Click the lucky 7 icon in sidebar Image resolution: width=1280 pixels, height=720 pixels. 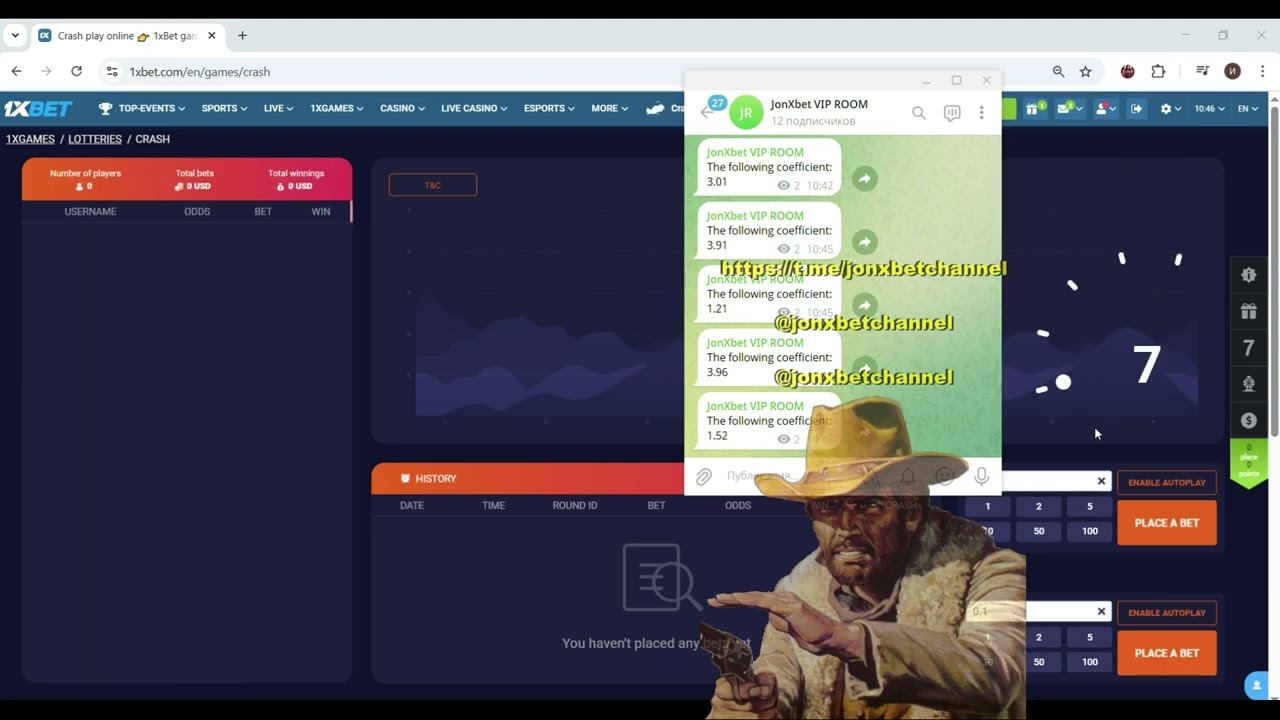pyautogui.click(x=1248, y=348)
